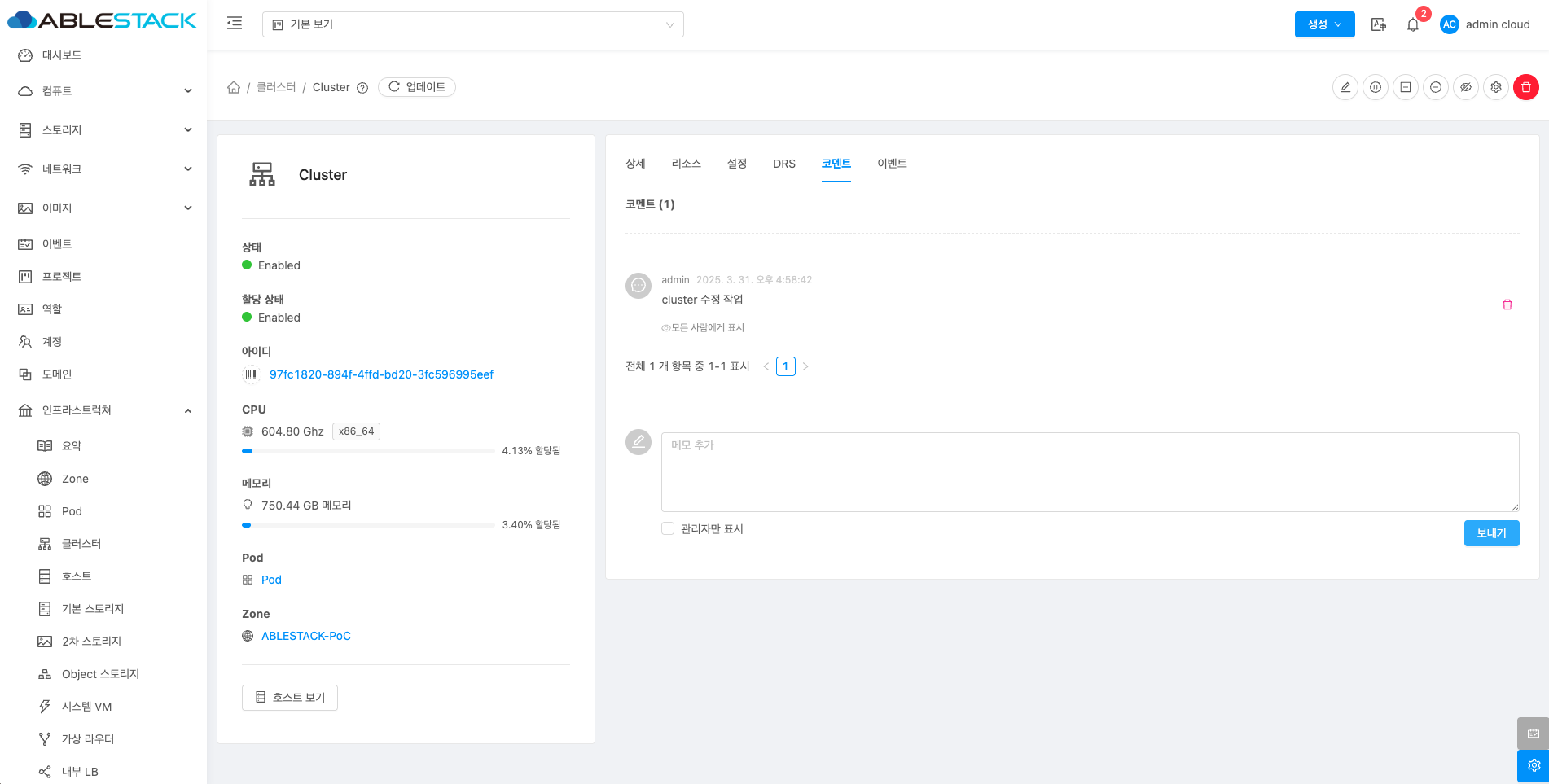Image resolution: width=1549 pixels, height=784 pixels.
Task: Open the ABLESTACK-PoC zone link
Action: pyautogui.click(x=306, y=636)
